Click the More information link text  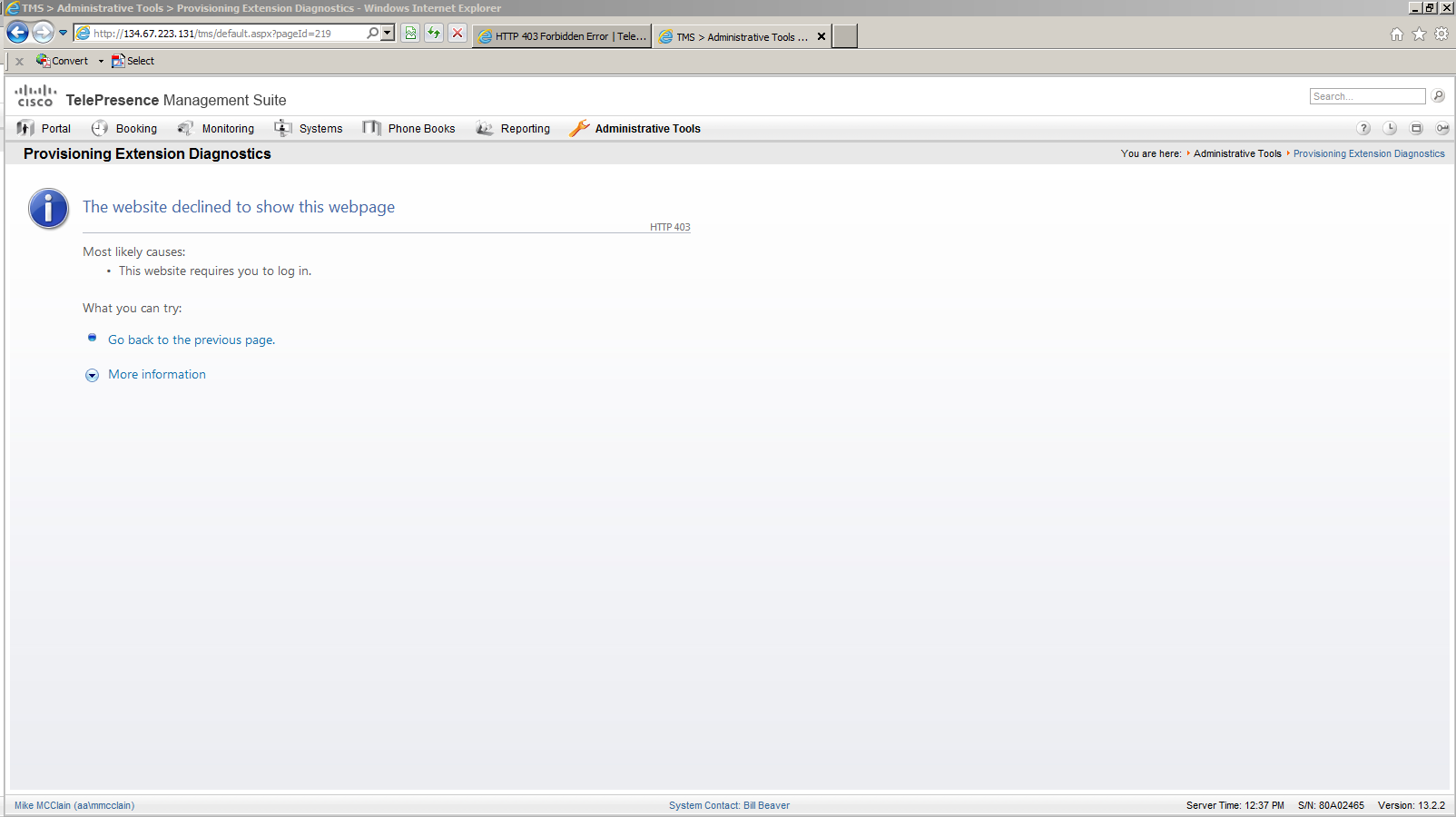pyautogui.click(x=157, y=374)
